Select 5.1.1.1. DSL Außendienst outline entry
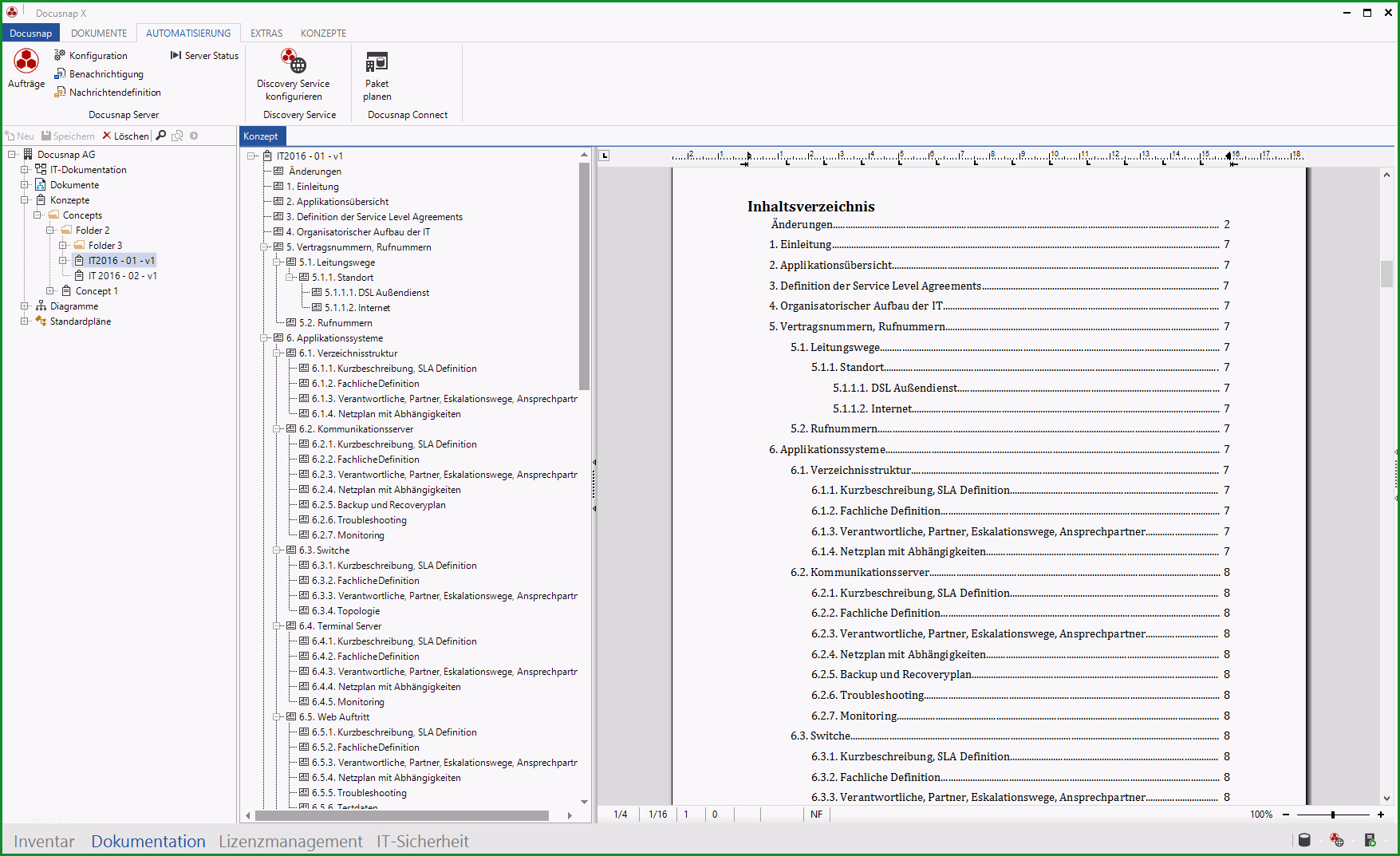This screenshot has height=856, width=1400. (x=377, y=293)
